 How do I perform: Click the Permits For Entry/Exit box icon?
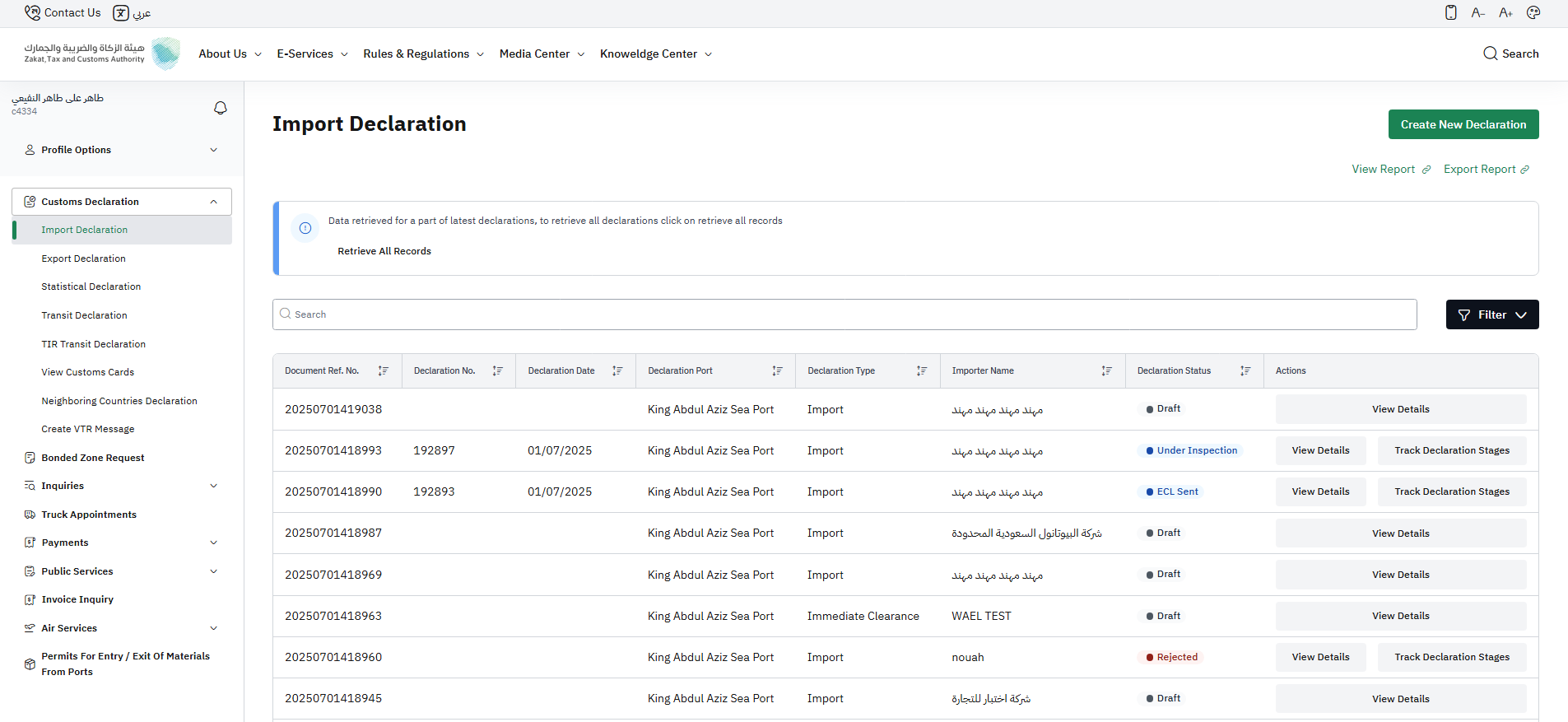coord(30,664)
